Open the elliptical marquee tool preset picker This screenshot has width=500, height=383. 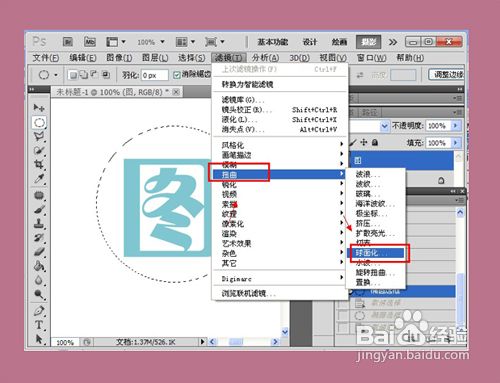tap(56, 75)
